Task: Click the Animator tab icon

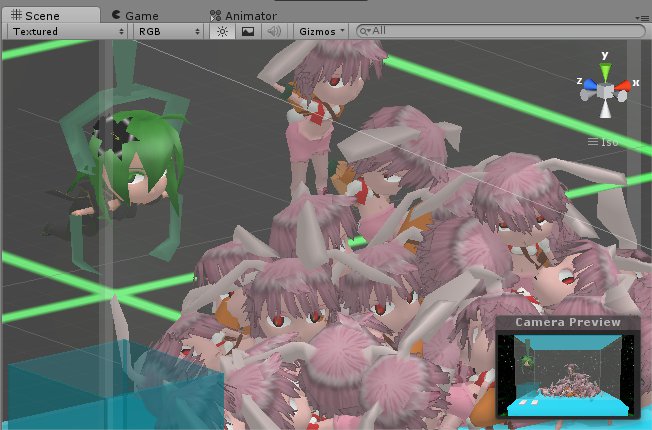Action: (x=215, y=16)
